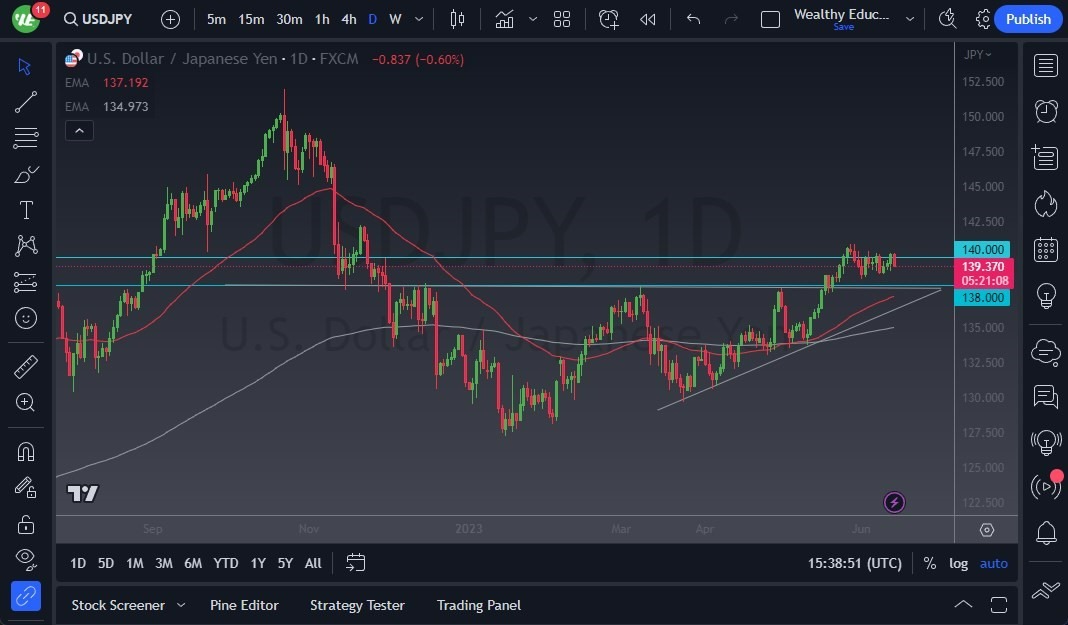
Task: Open the Strategy Tester tab
Action: (x=357, y=605)
